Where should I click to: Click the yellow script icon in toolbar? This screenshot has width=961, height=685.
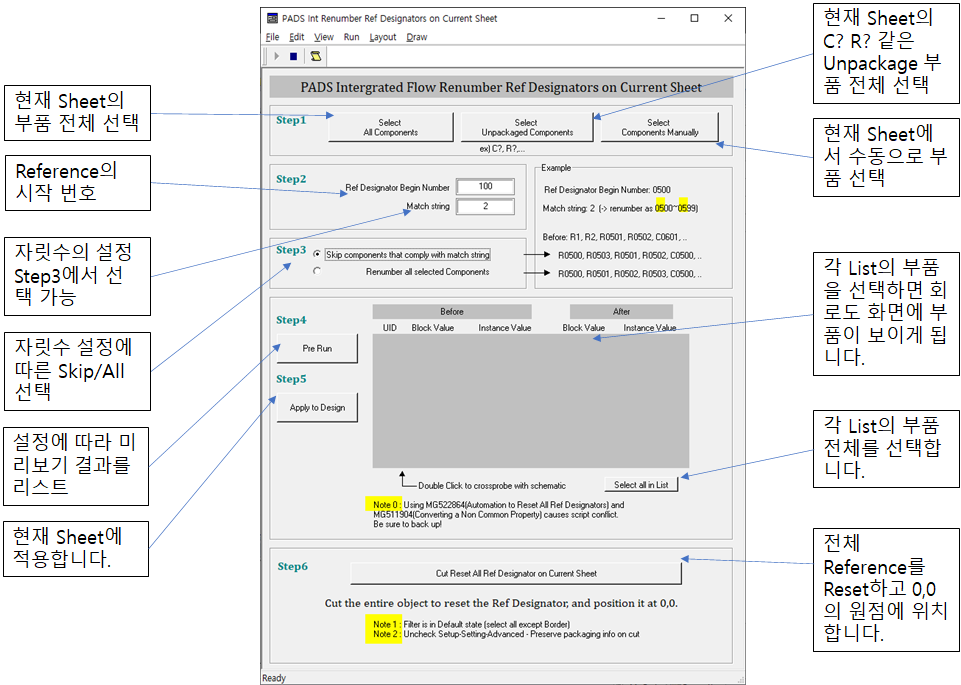(x=315, y=57)
